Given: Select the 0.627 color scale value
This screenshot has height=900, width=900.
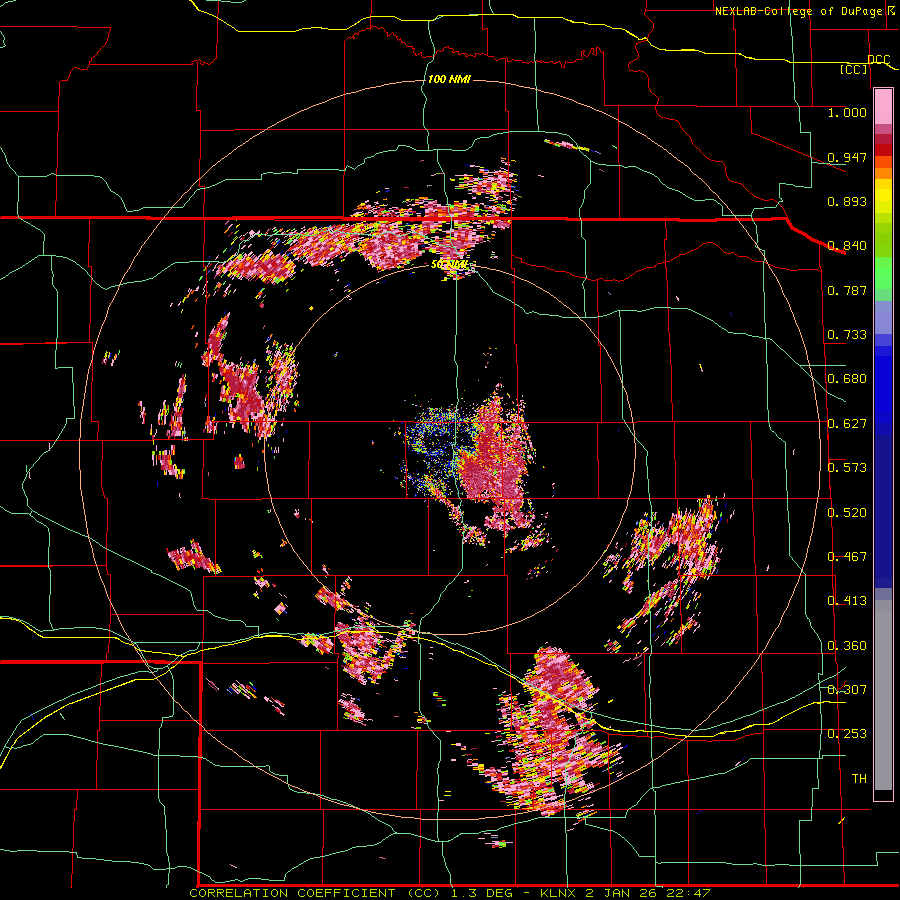Looking at the screenshot, I should click(x=847, y=424).
